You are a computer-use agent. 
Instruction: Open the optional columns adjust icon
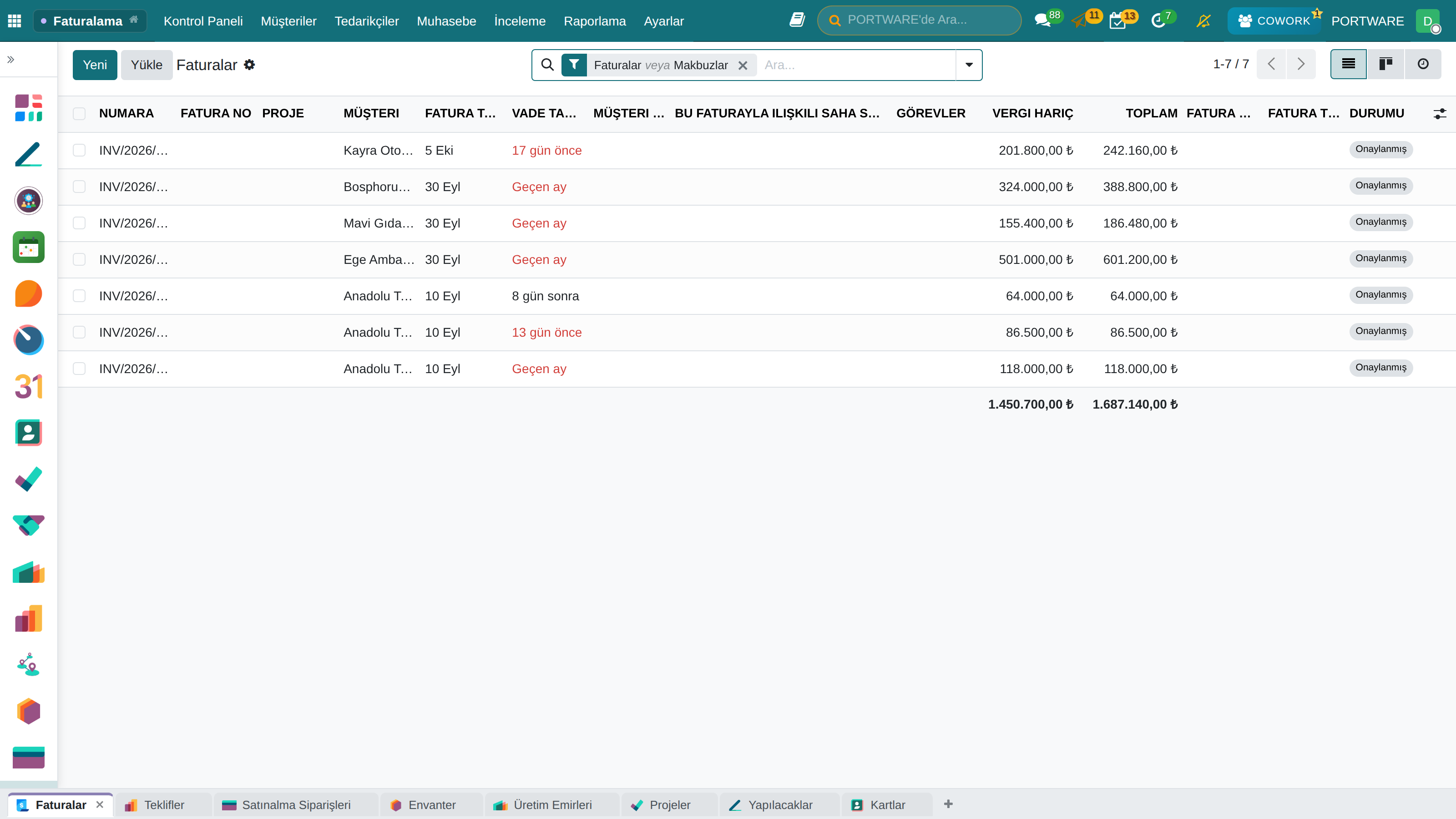click(1440, 114)
